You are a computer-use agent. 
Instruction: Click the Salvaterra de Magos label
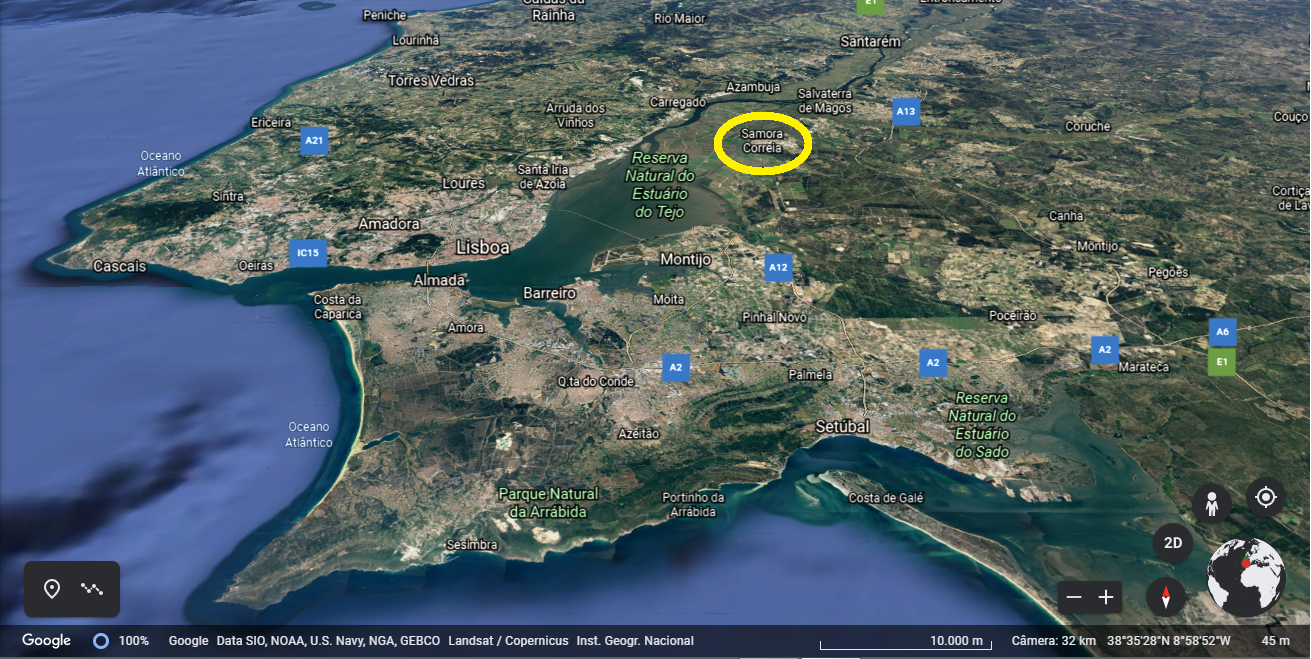[x=825, y=101]
